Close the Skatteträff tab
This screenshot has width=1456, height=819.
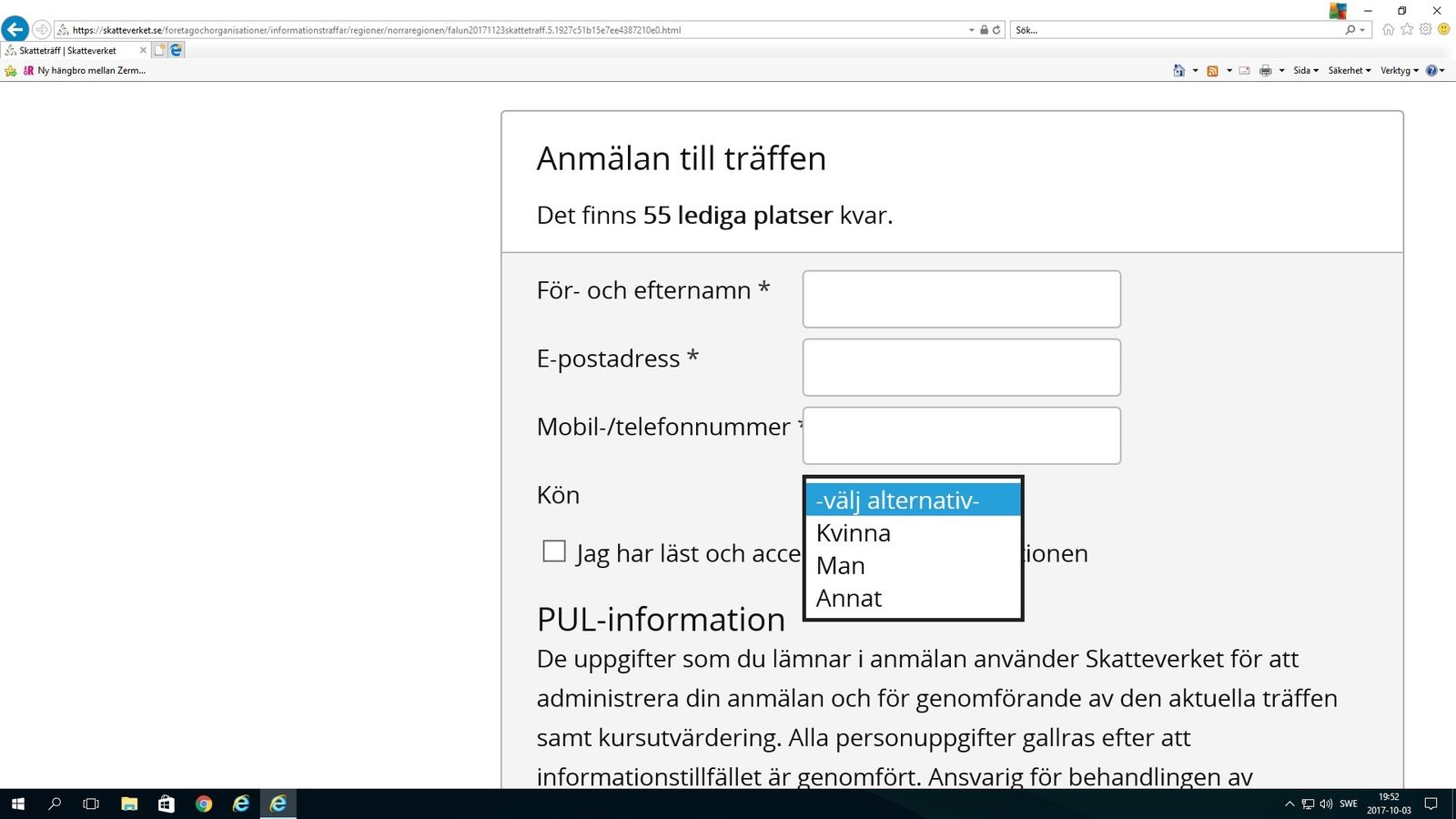(143, 50)
